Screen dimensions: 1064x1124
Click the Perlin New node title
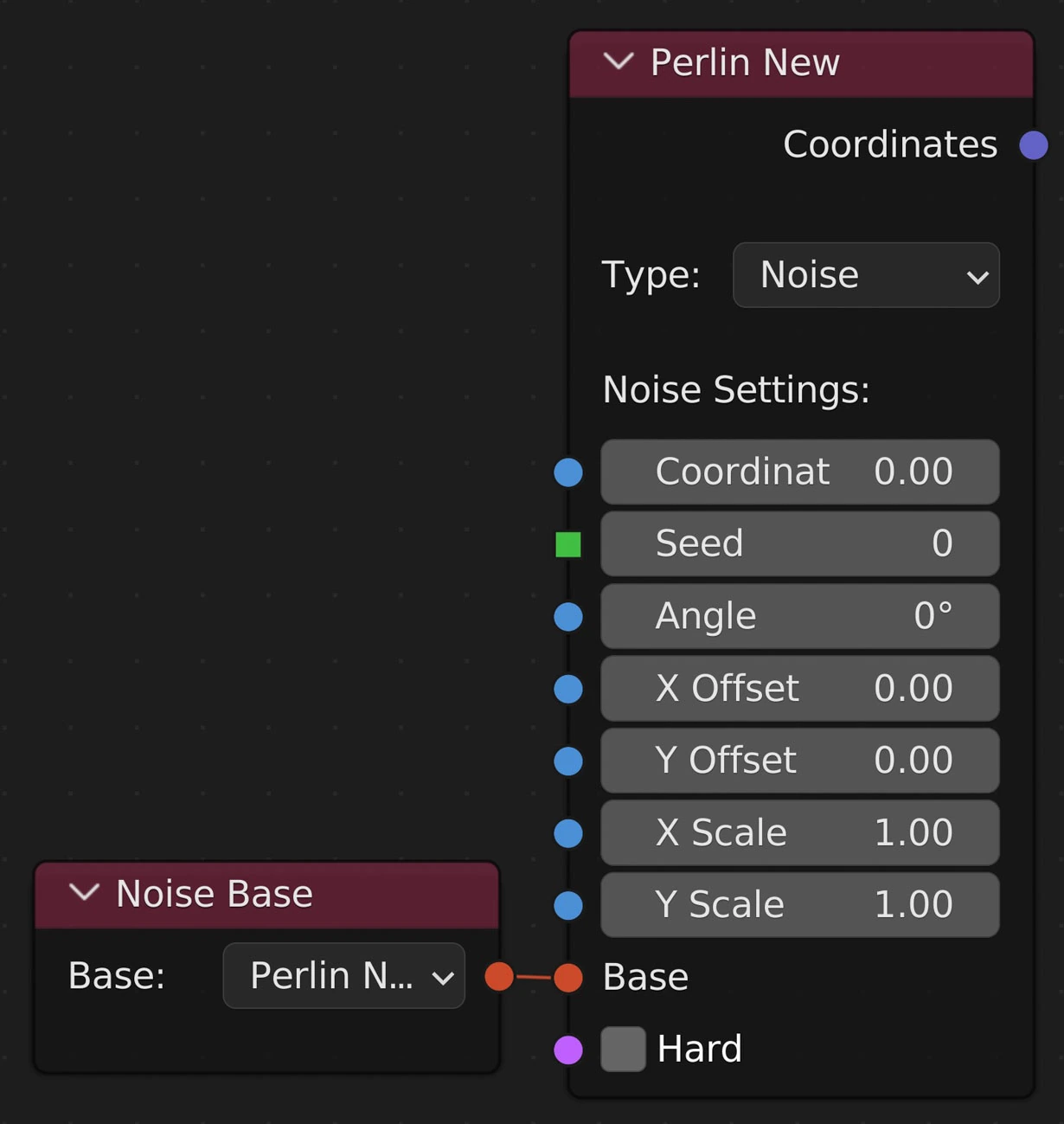[x=745, y=62]
